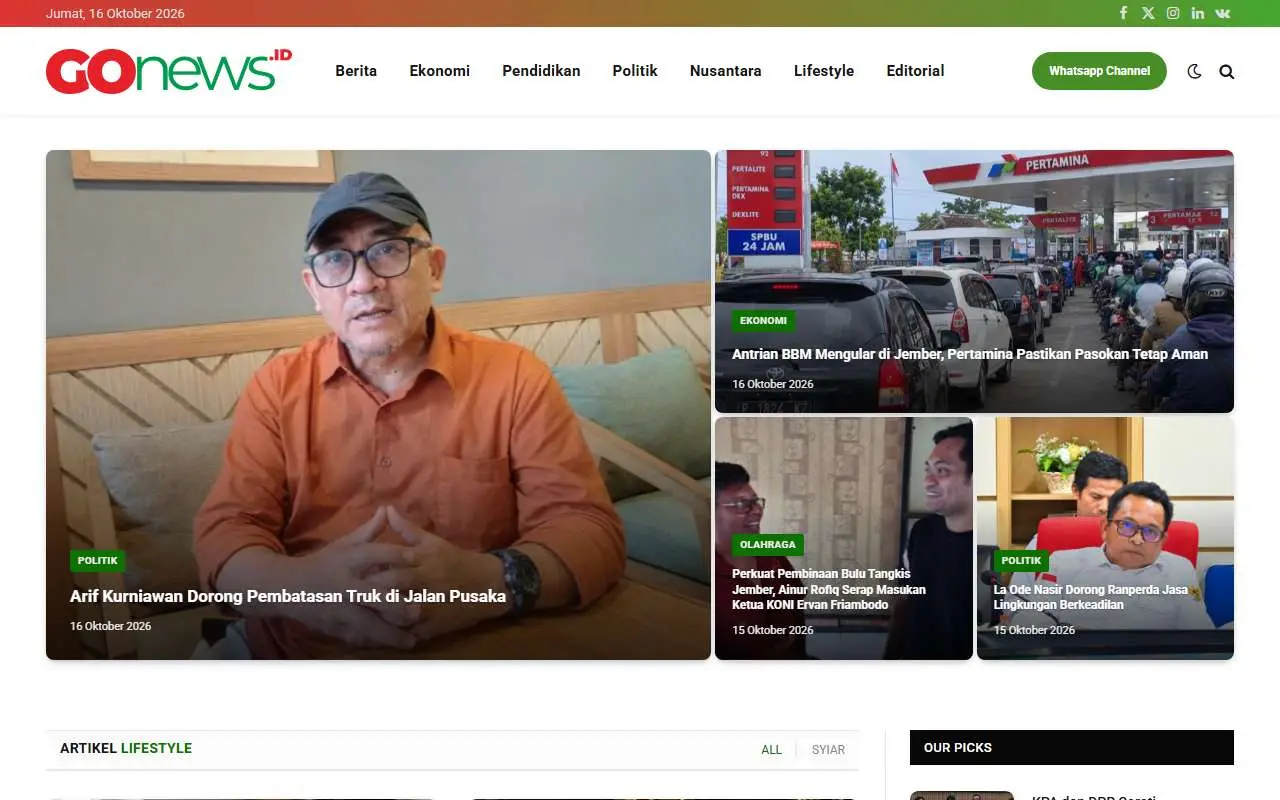
Task: Open the LinkedIn social icon
Action: click(x=1198, y=13)
